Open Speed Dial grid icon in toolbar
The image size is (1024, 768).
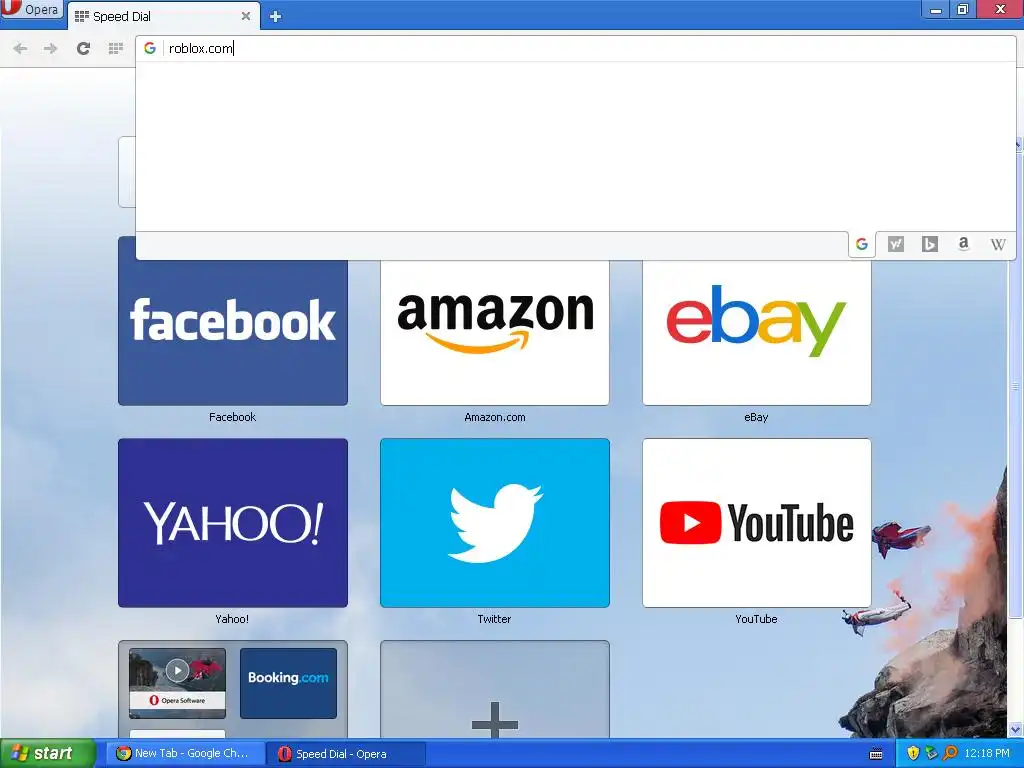click(116, 48)
